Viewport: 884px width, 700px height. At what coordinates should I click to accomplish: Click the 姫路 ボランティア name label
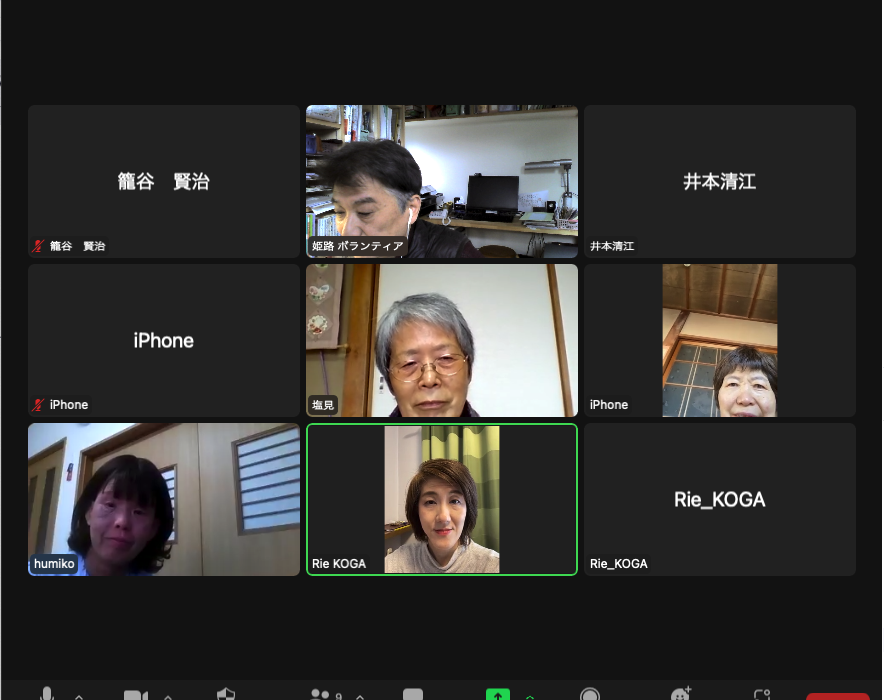pyautogui.click(x=358, y=246)
